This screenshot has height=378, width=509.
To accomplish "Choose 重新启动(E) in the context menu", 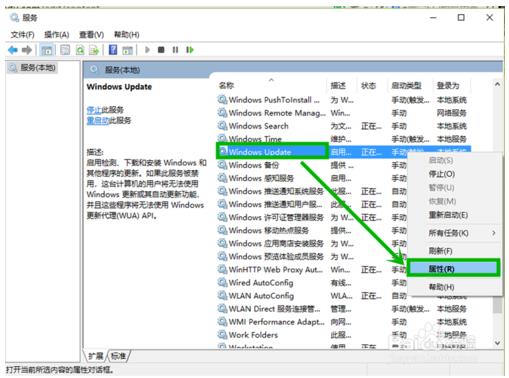I will point(448,215).
